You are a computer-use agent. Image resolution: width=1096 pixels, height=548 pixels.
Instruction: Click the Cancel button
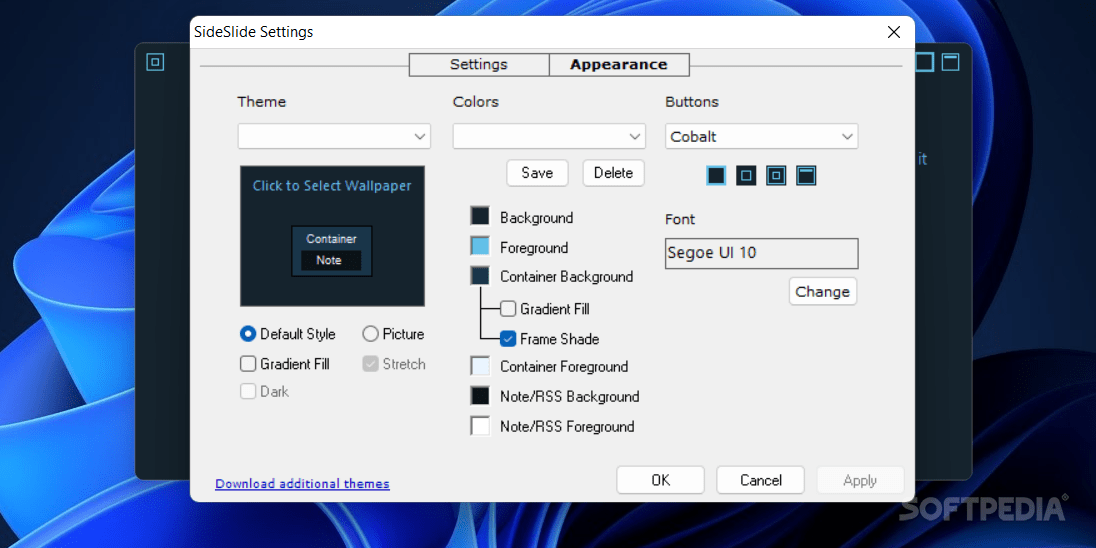[760, 480]
